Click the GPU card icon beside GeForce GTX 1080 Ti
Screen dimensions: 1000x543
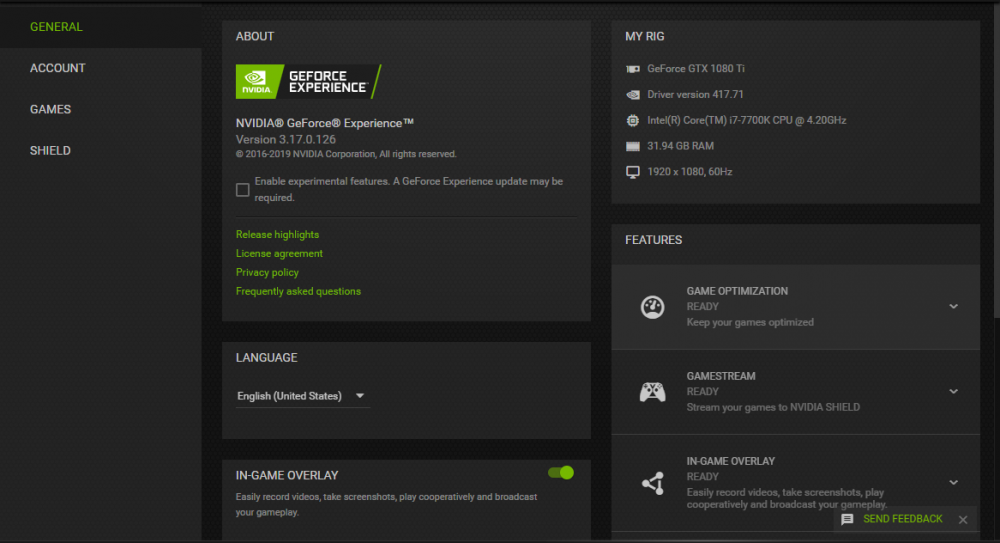click(633, 69)
